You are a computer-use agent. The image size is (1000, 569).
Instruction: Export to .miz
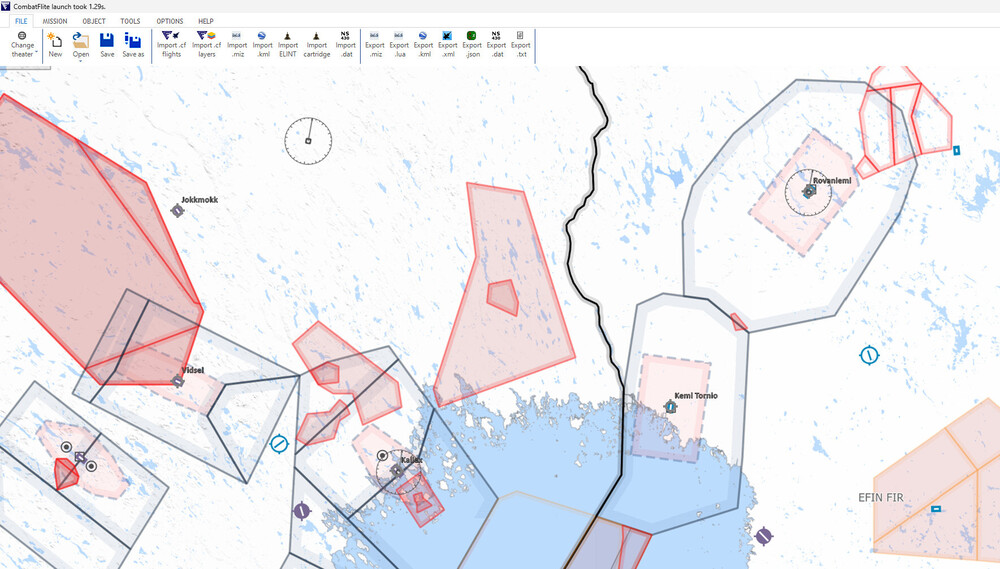pyautogui.click(x=375, y=45)
